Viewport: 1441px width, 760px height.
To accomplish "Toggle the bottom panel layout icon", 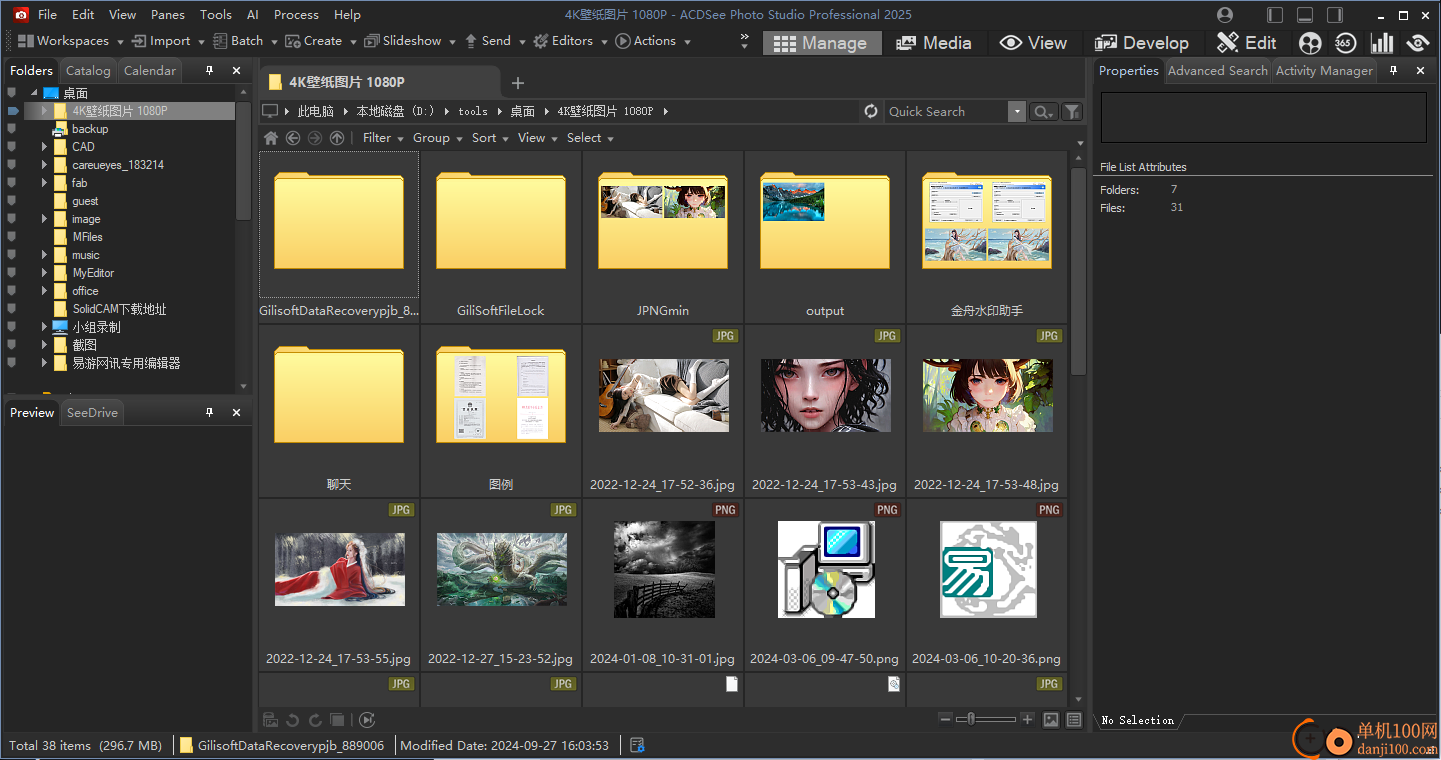I will 1305,15.
